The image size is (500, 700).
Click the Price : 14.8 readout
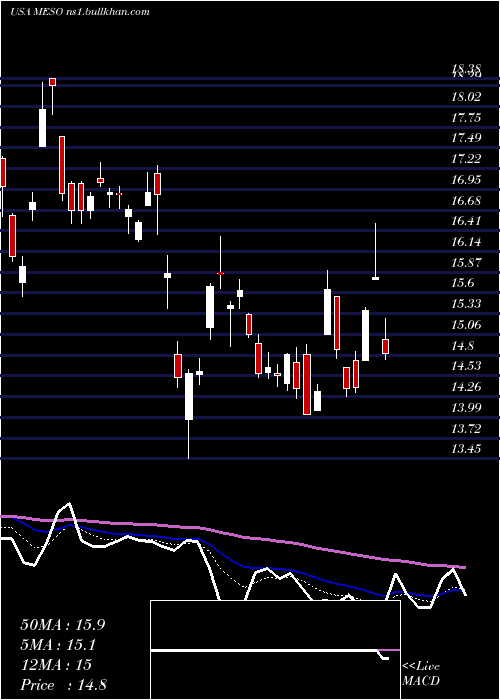tap(63, 685)
